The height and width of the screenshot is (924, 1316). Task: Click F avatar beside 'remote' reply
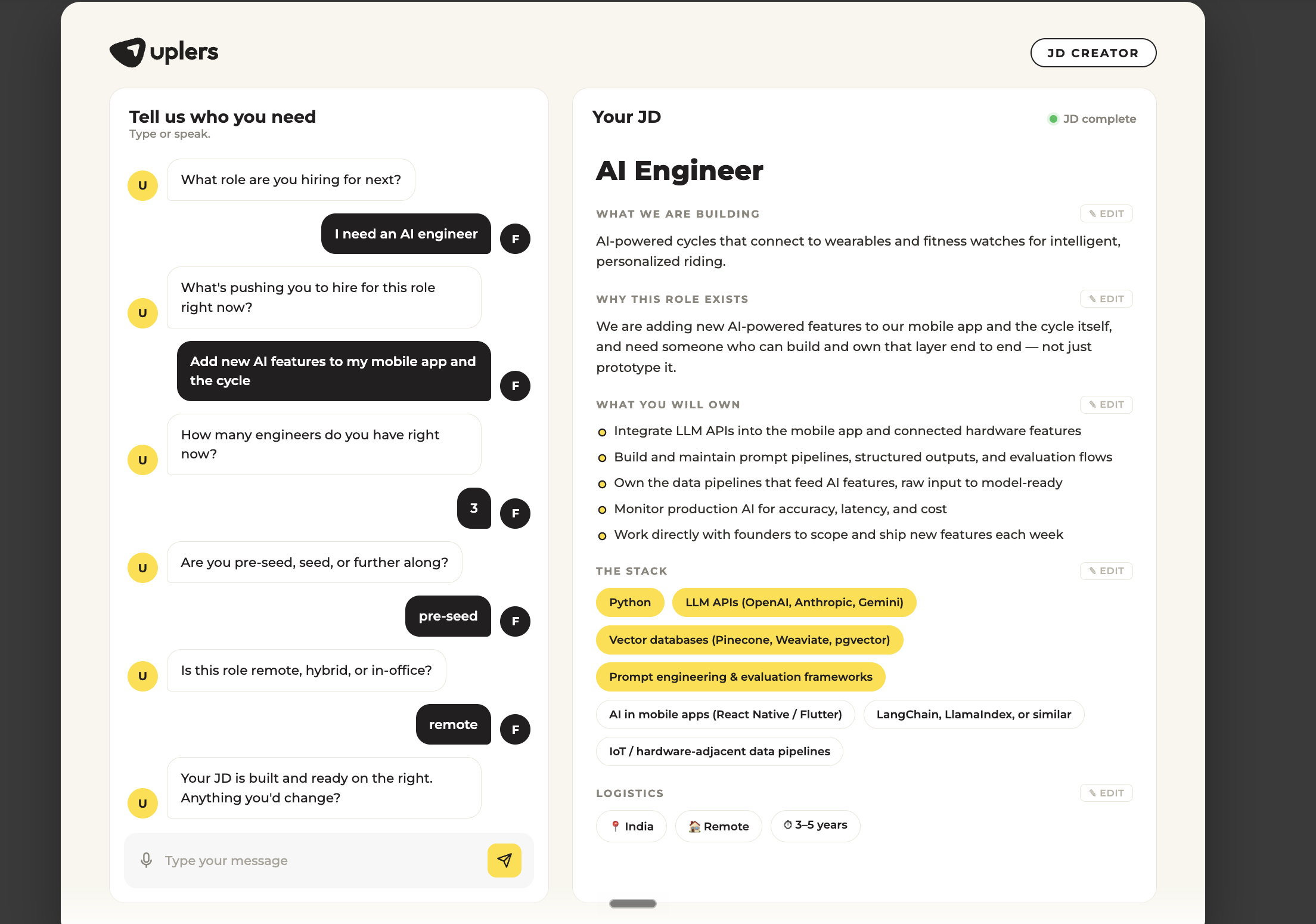pos(515,730)
